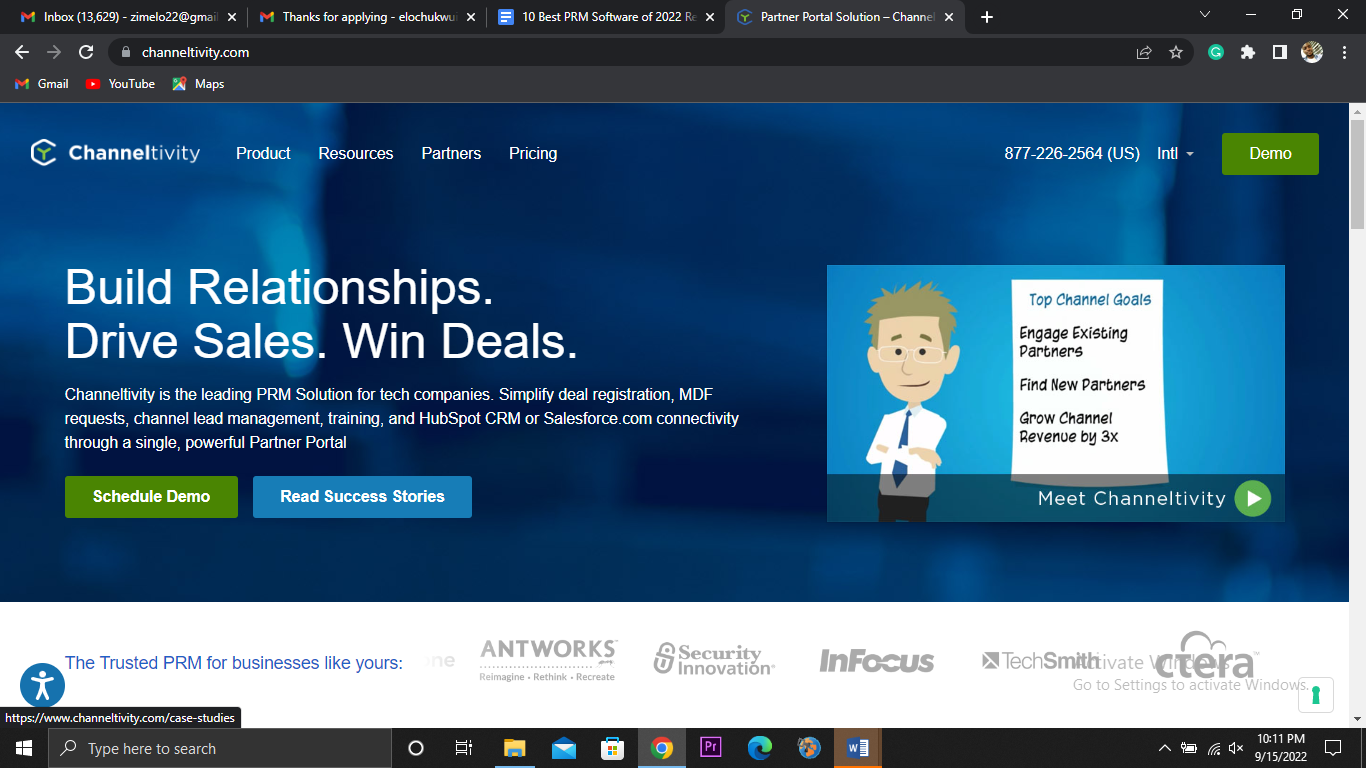Click the 877-226-2564 phone number
This screenshot has width=1366, height=768.
click(x=1072, y=153)
